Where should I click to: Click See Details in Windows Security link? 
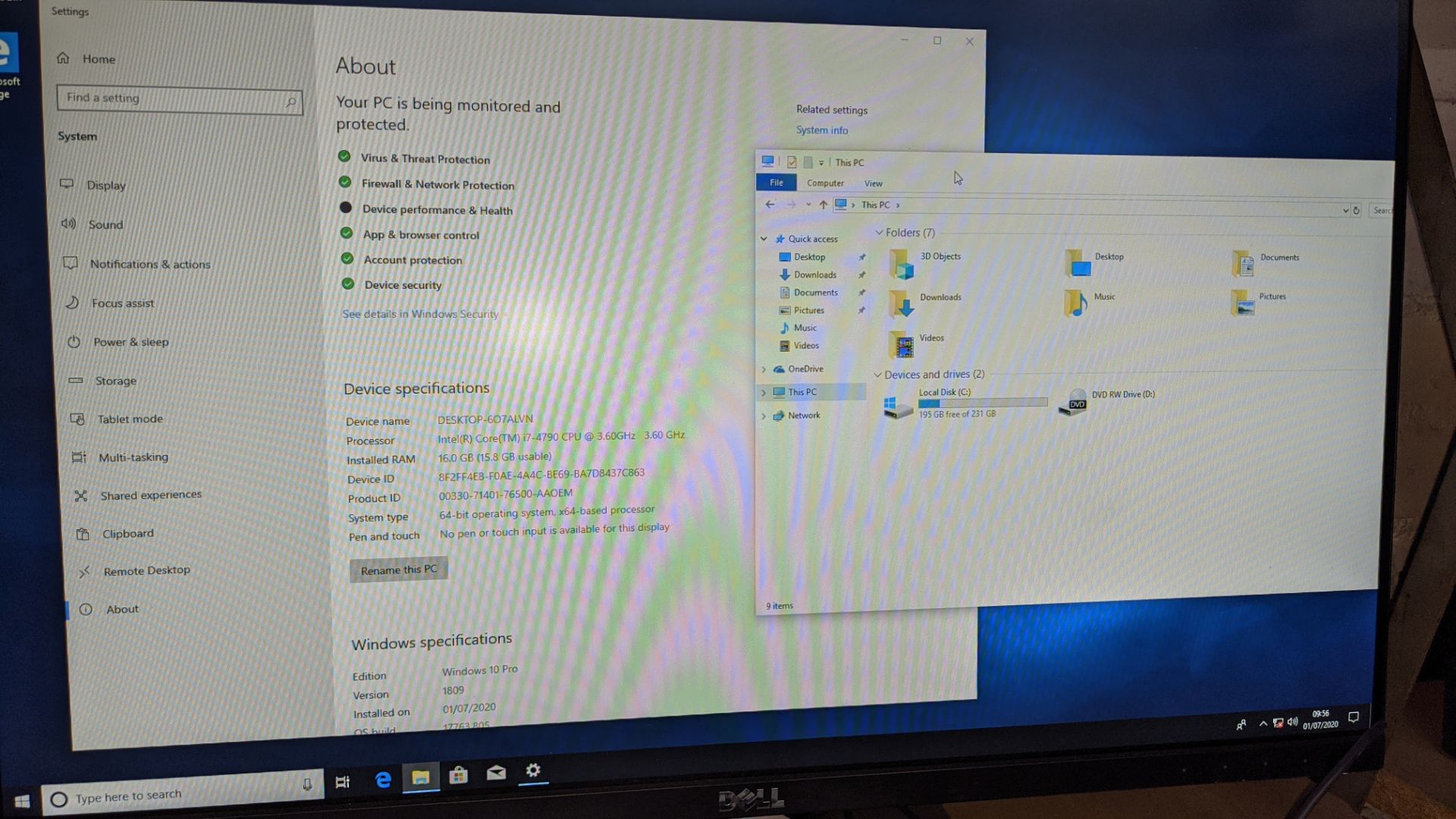click(421, 313)
